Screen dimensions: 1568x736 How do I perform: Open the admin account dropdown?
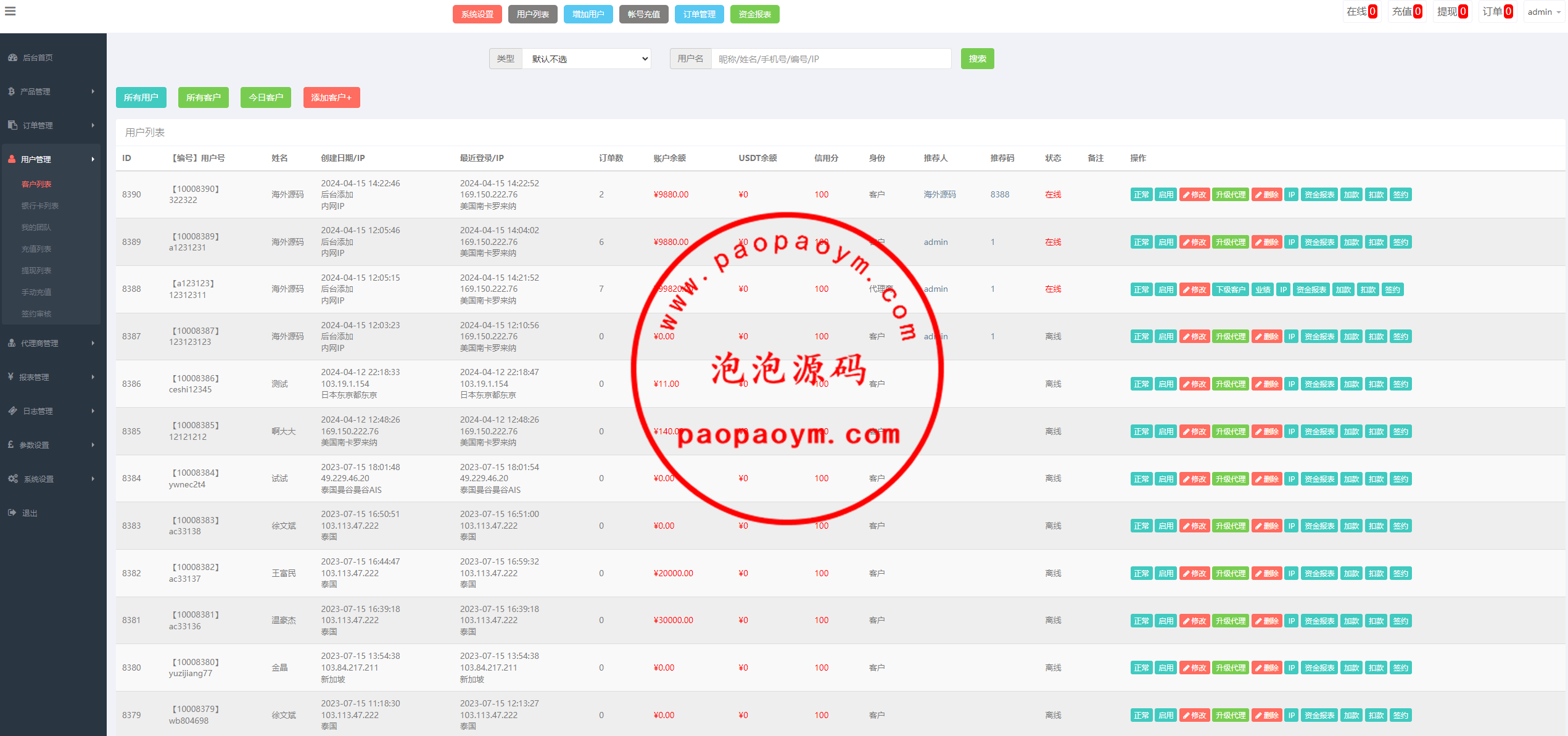point(1544,12)
